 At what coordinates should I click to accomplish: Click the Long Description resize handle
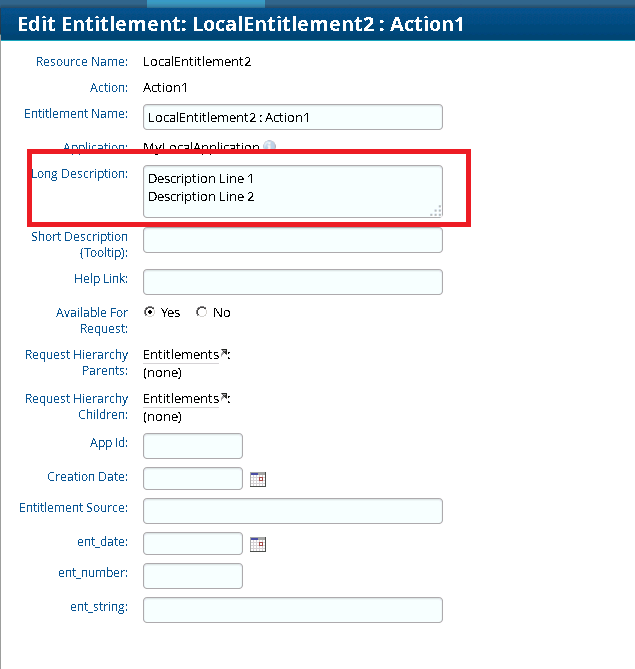click(436, 211)
